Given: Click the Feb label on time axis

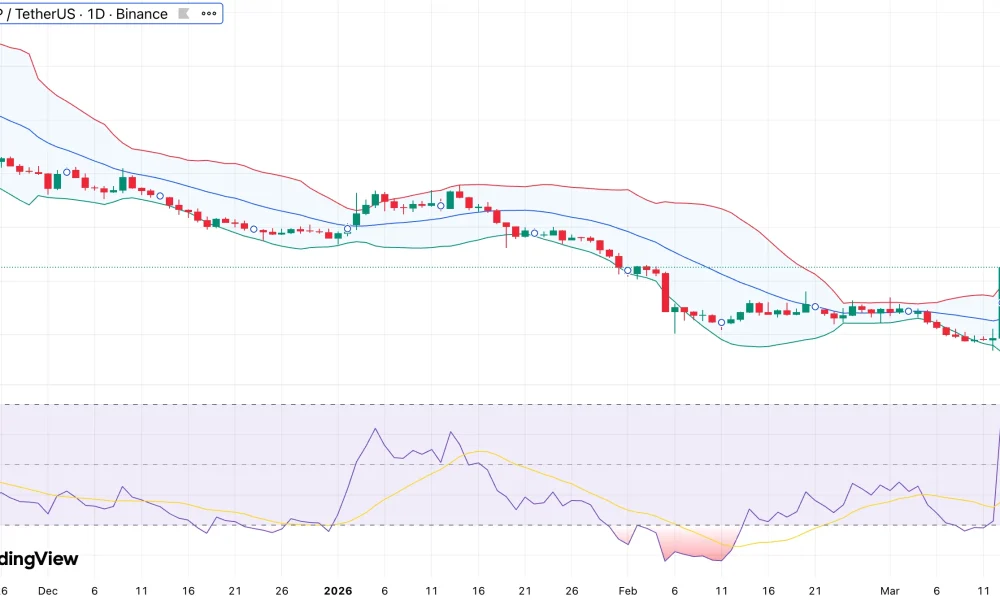Looking at the screenshot, I should [627, 591].
